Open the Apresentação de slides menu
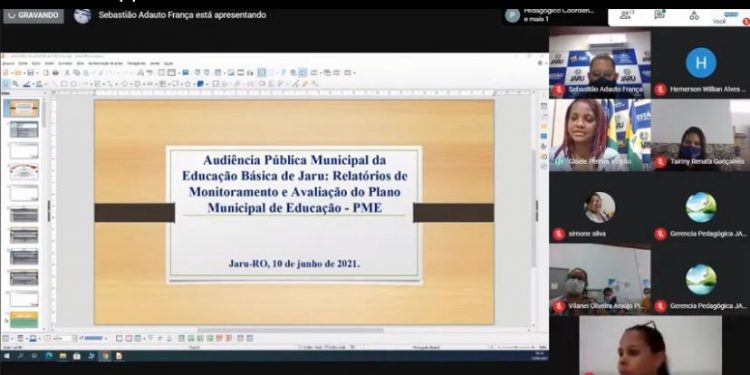750x375 pixels. click(x=105, y=63)
